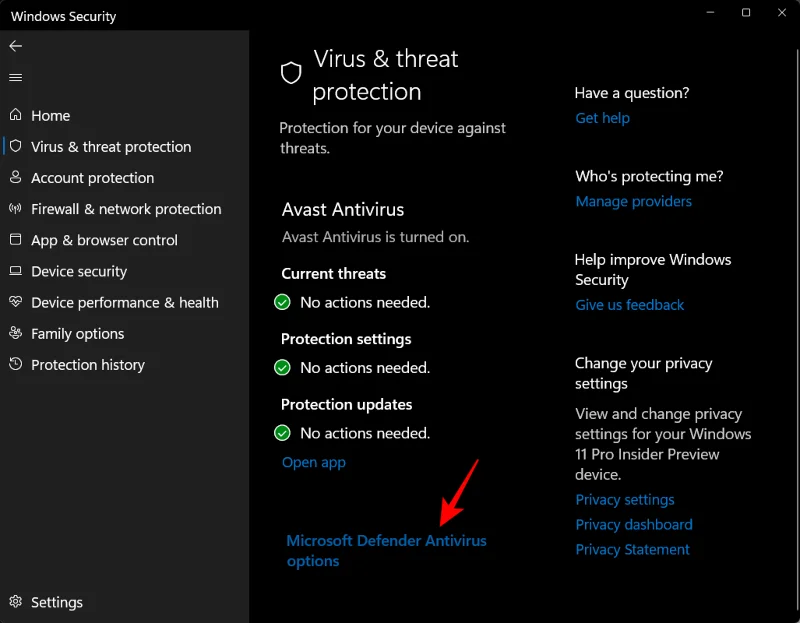Switch to Virus & threat protection menu entry
The height and width of the screenshot is (623, 800).
coord(110,147)
